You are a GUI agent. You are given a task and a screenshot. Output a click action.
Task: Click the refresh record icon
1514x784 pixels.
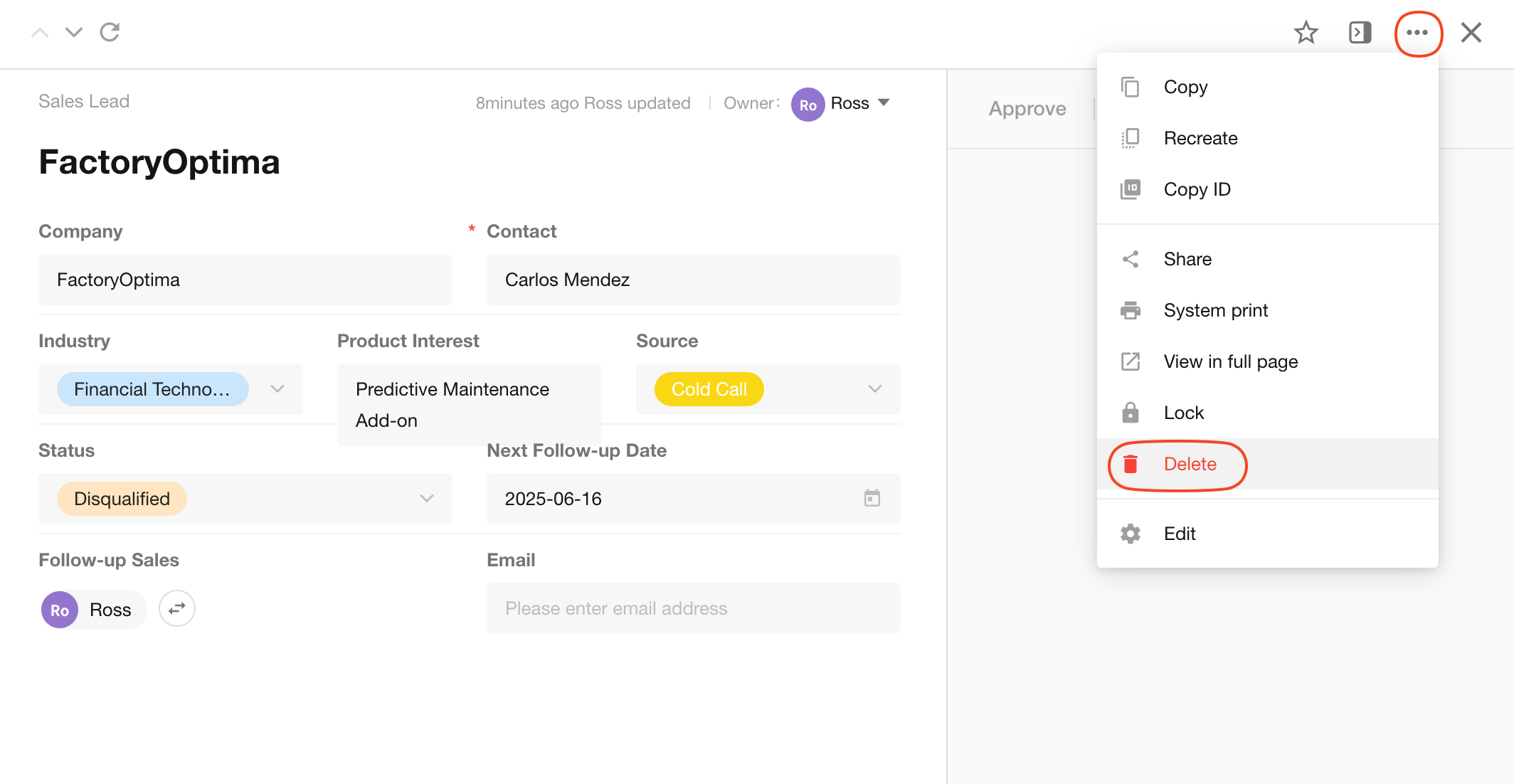pos(110,32)
